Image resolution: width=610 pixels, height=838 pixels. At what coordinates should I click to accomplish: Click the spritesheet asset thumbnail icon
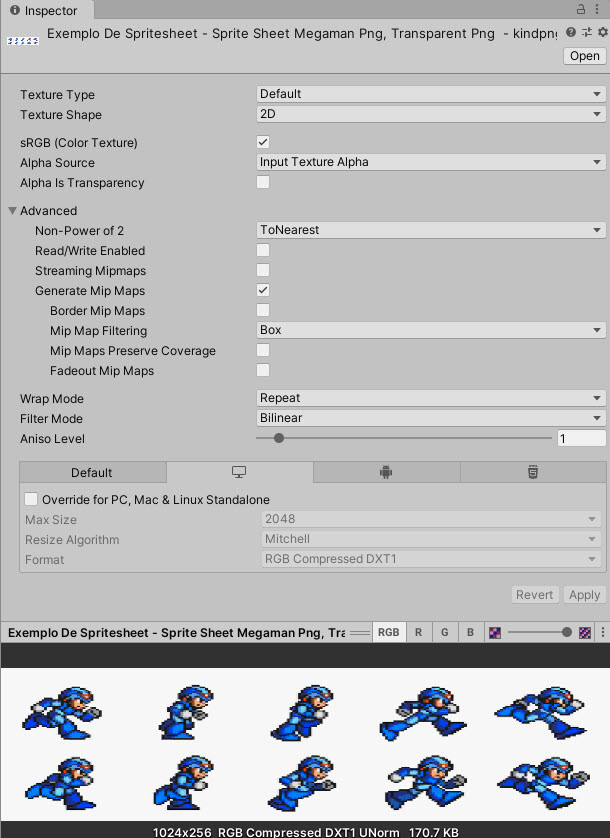tap(22, 41)
